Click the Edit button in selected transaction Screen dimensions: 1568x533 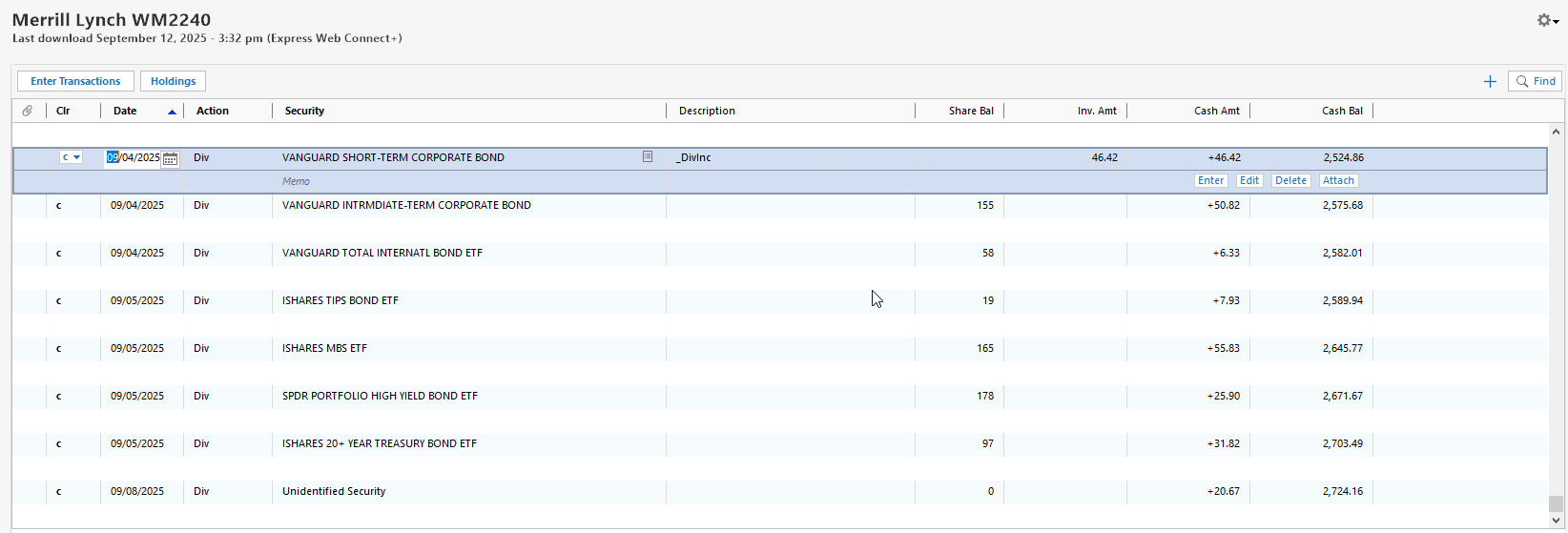(x=1249, y=180)
